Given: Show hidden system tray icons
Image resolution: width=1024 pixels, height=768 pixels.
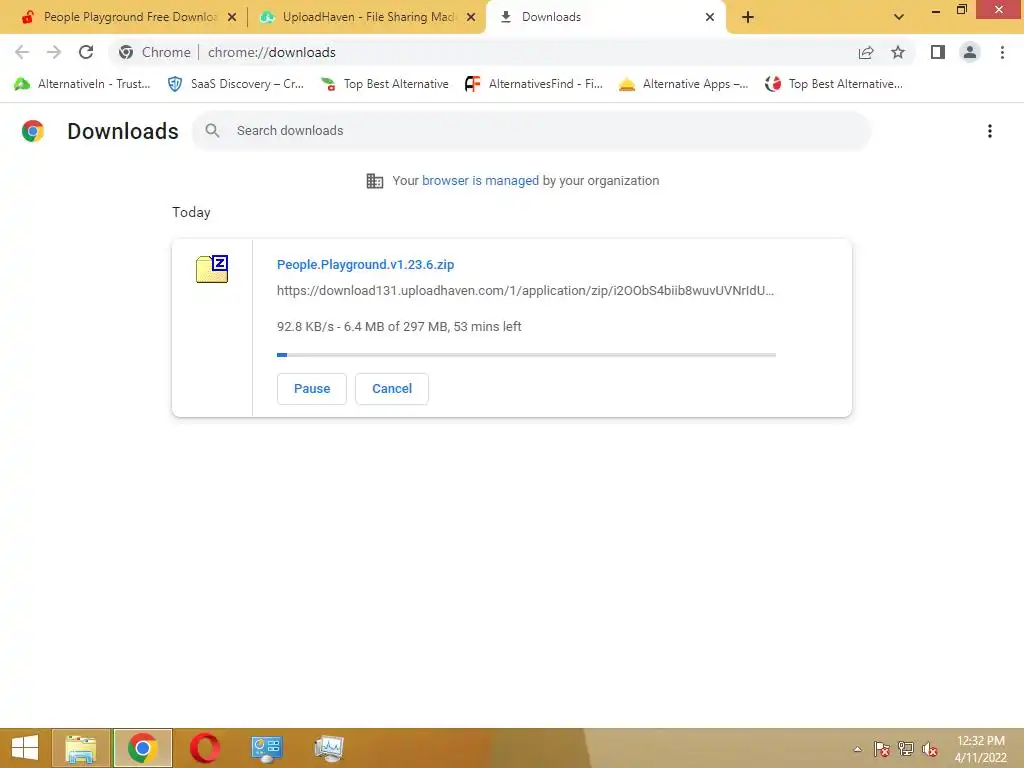Looking at the screenshot, I should point(857,749).
